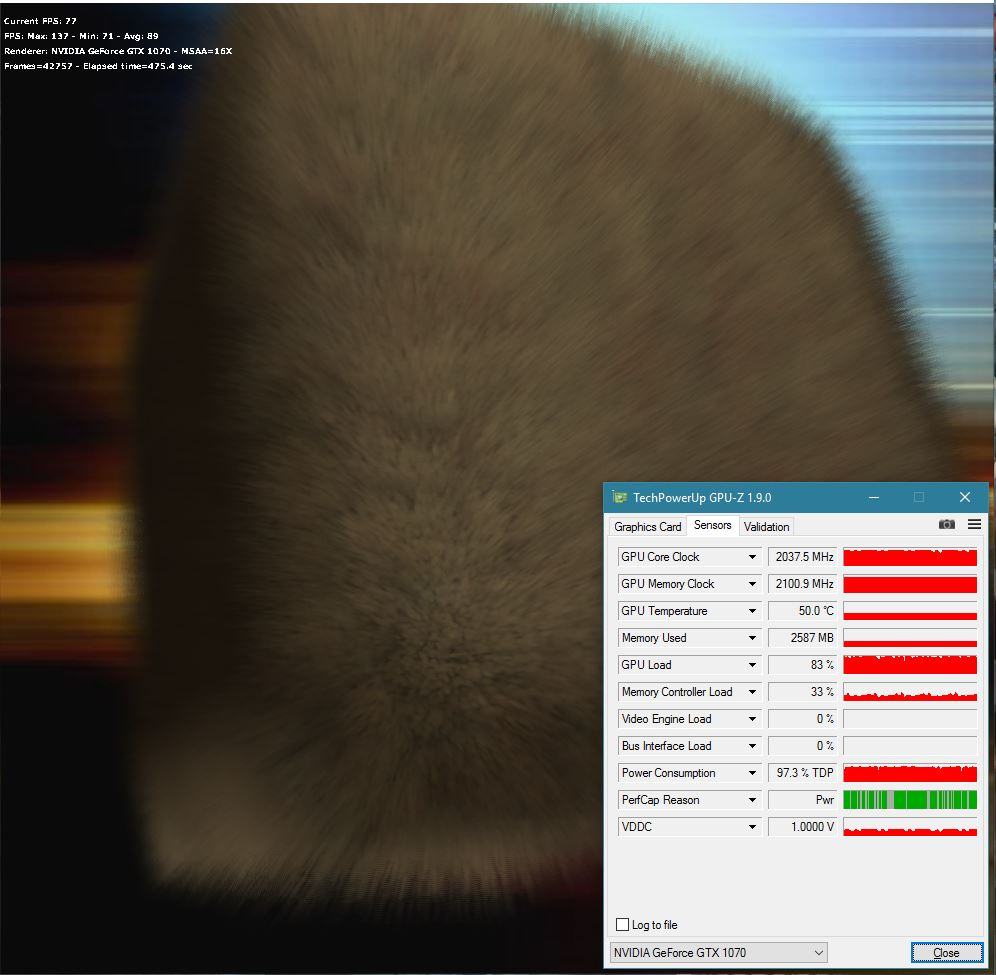The height and width of the screenshot is (975, 996).
Task: Expand the GPU Load dropdown arrow
Action: [x=752, y=665]
